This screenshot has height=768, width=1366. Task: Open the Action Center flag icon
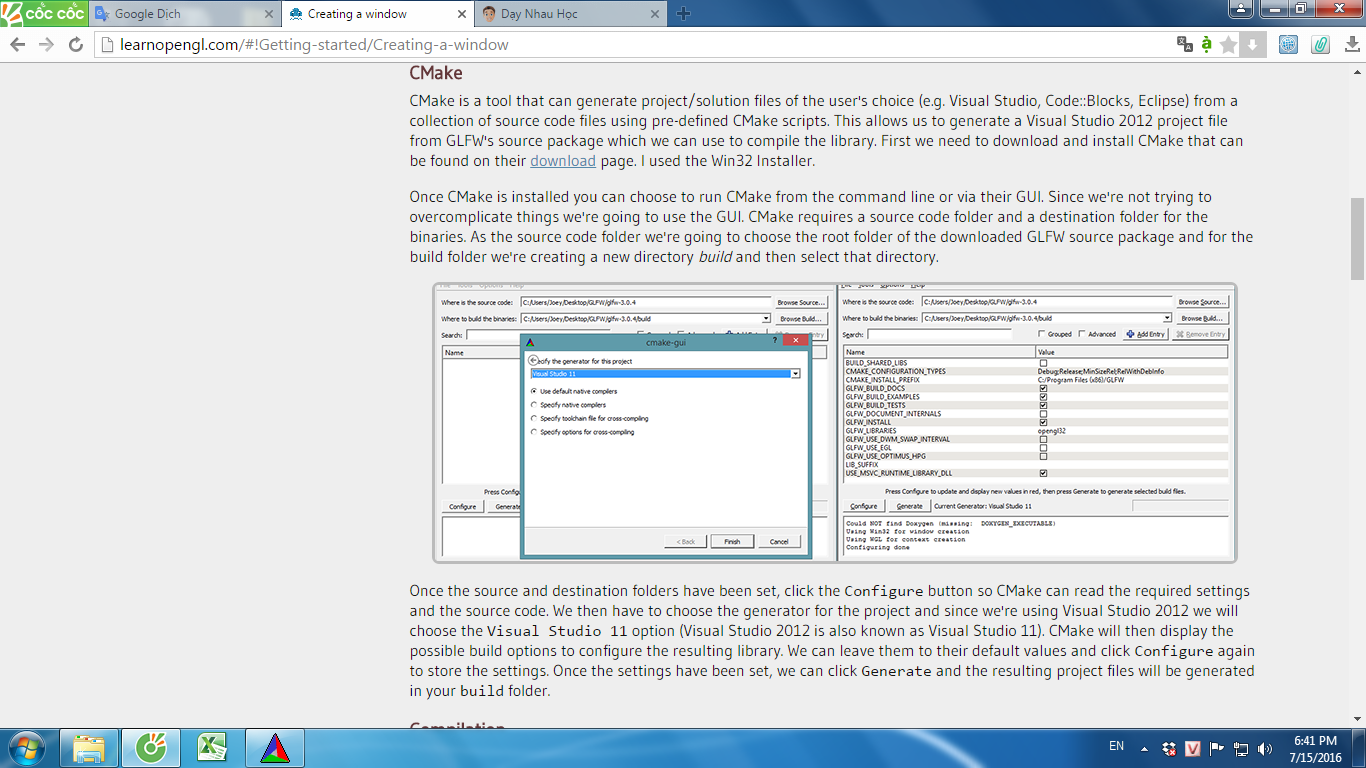click(1217, 748)
